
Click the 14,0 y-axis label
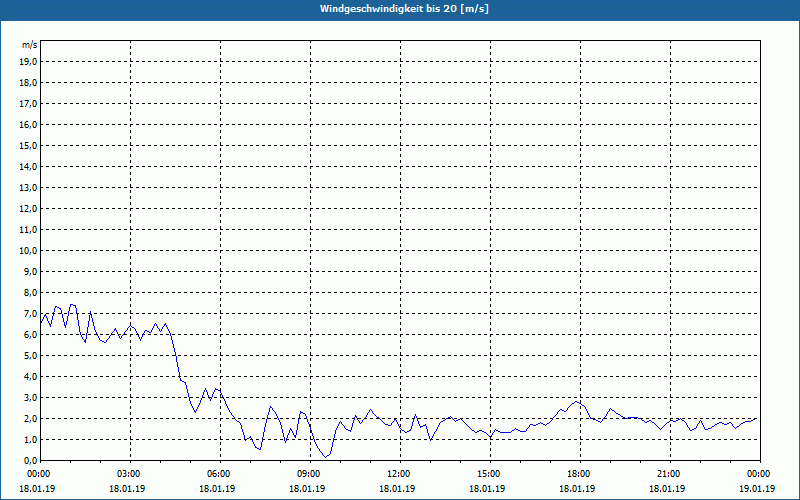tap(28, 166)
